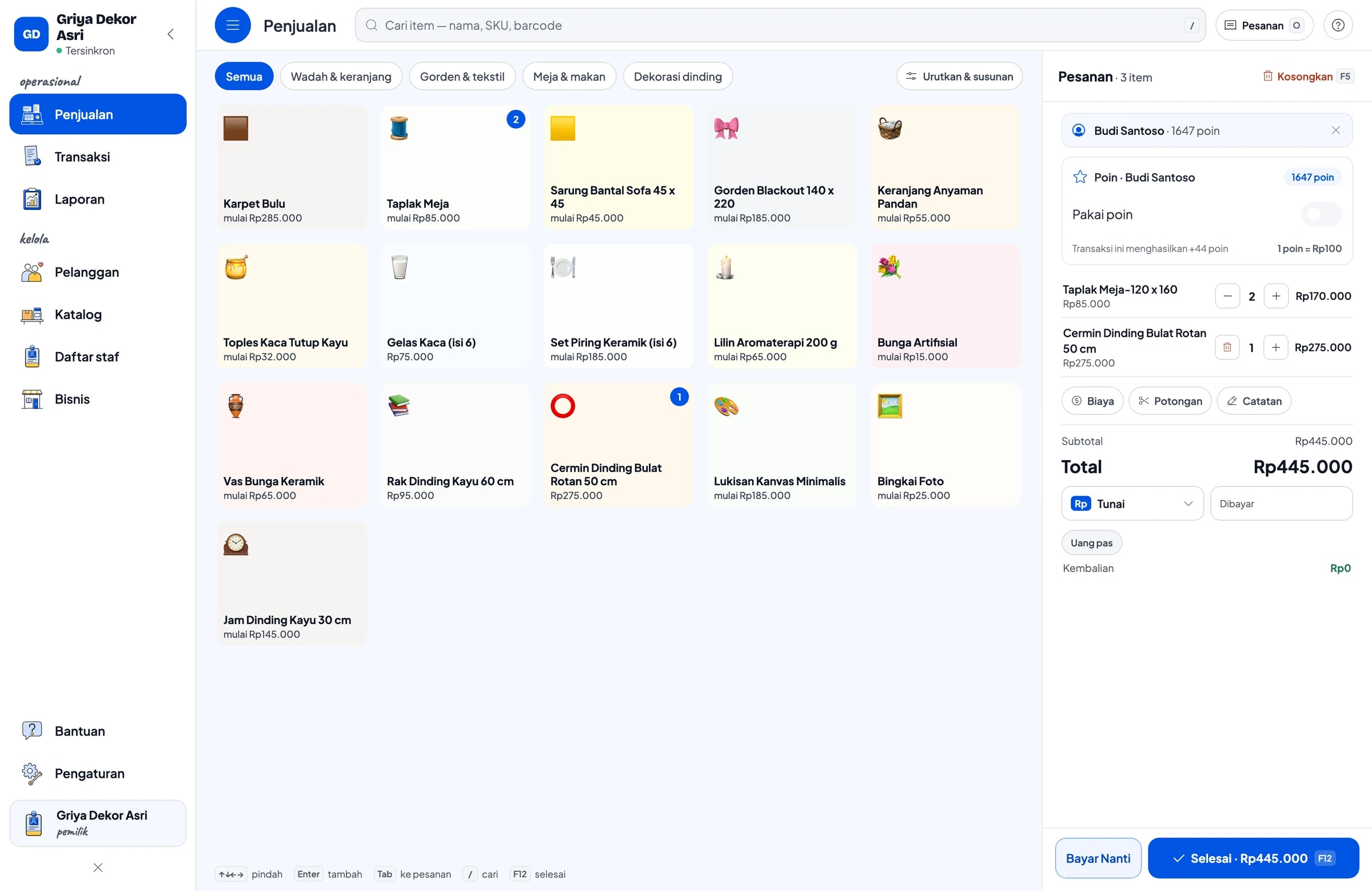Remove Cermin Dinding item with trash icon
The image size is (1372, 891).
[1227, 347]
